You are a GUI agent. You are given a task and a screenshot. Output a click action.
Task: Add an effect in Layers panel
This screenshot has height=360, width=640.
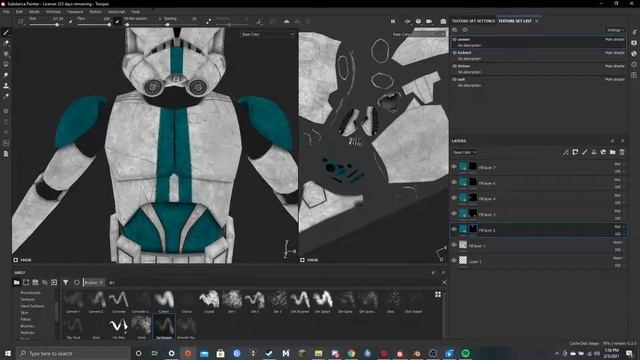coord(566,152)
